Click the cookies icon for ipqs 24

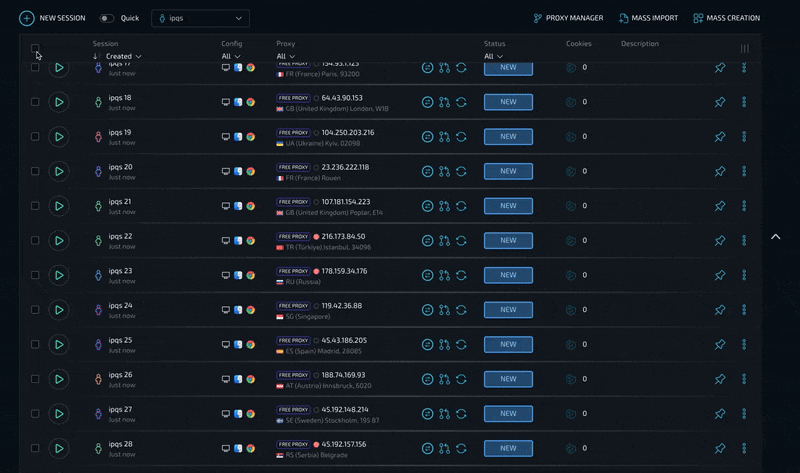click(x=571, y=310)
